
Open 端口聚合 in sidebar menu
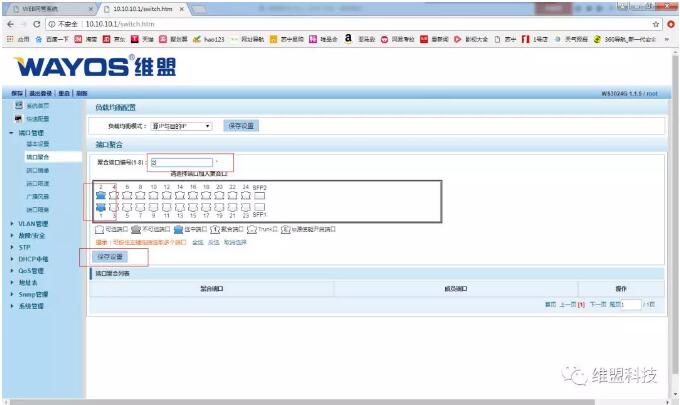pos(38,157)
